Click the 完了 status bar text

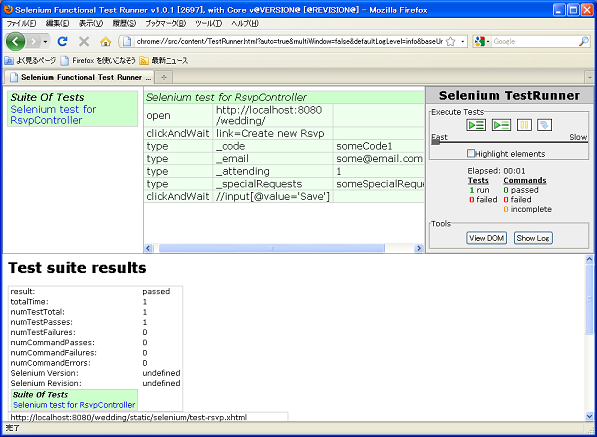pyautogui.click(x=13, y=428)
